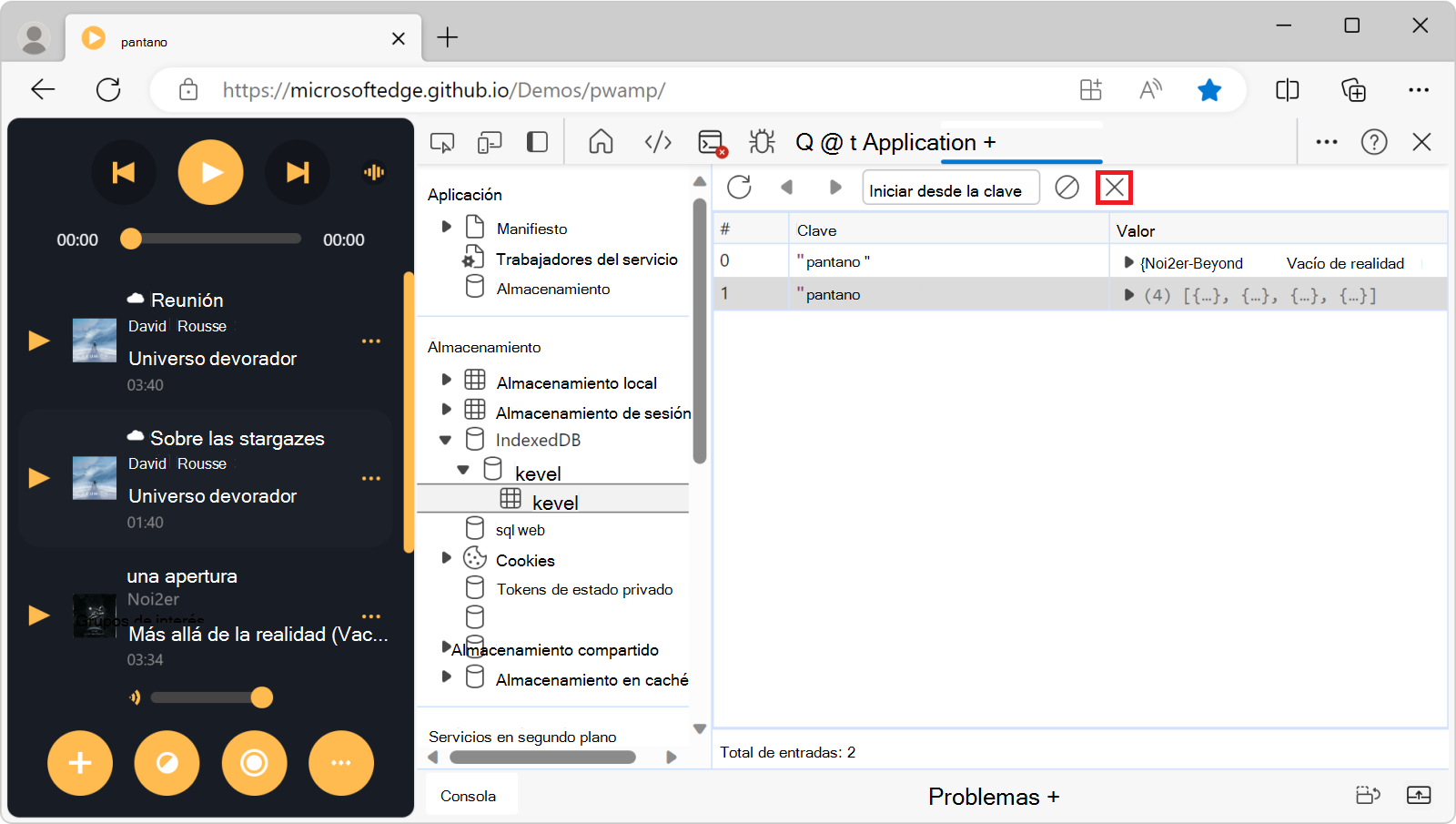Click the sidebar horizontal scrollbar
Screen dimensions: 1456x824
pyautogui.click(x=542, y=757)
